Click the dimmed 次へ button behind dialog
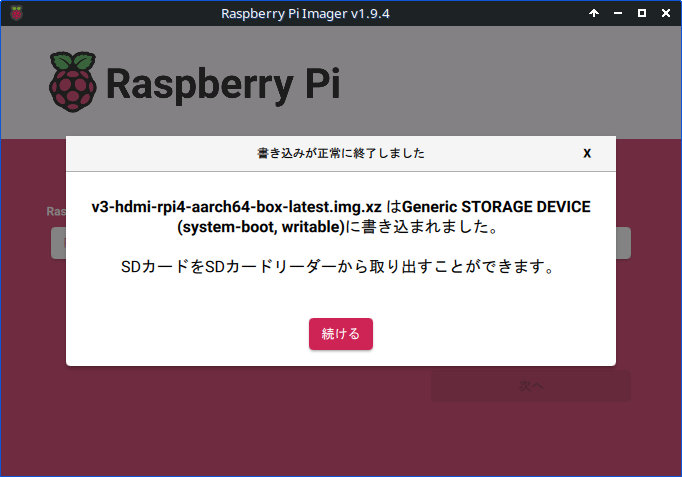The image size is (682, 477). click(531, 386)
